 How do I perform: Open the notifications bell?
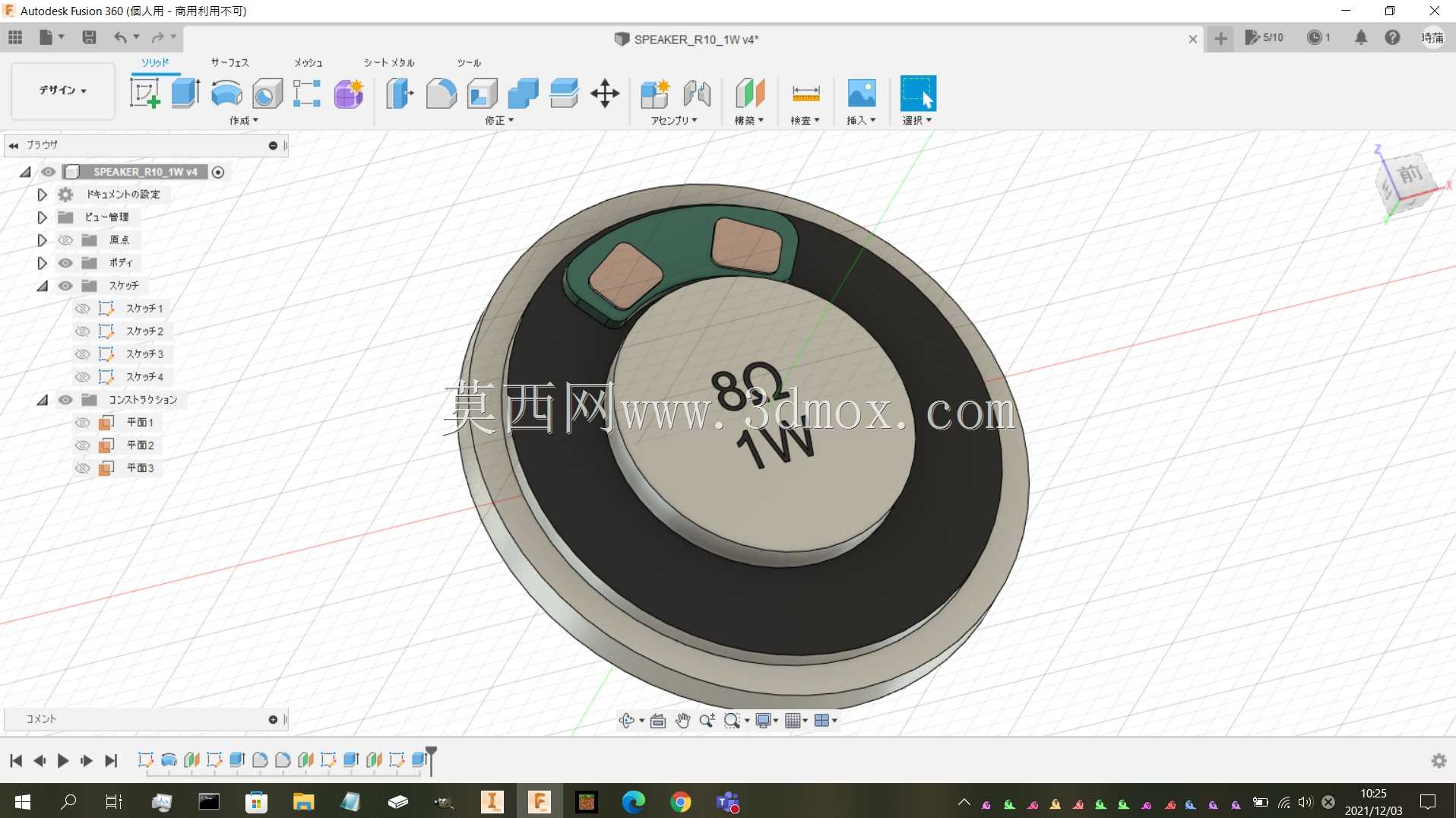point(1361,37)
